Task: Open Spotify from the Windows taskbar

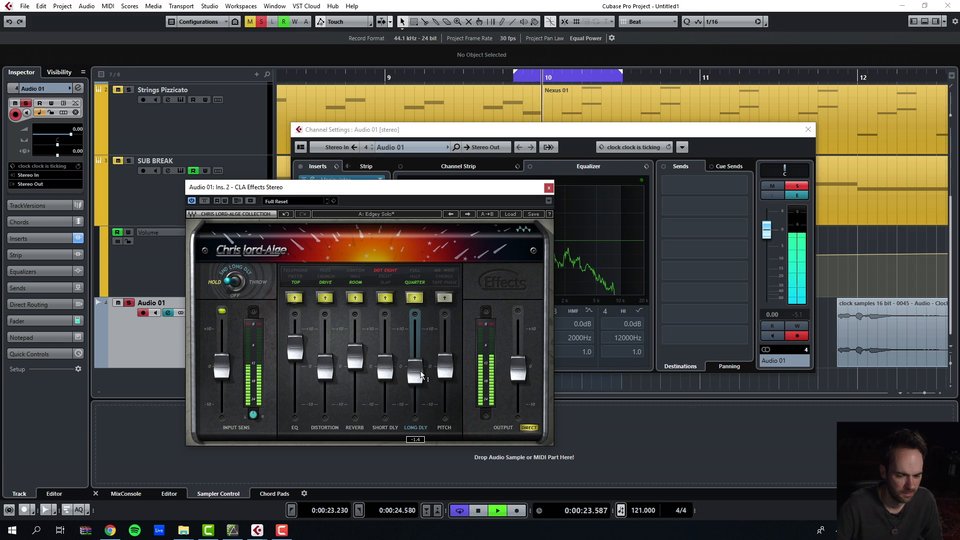Action: (135, 530)
